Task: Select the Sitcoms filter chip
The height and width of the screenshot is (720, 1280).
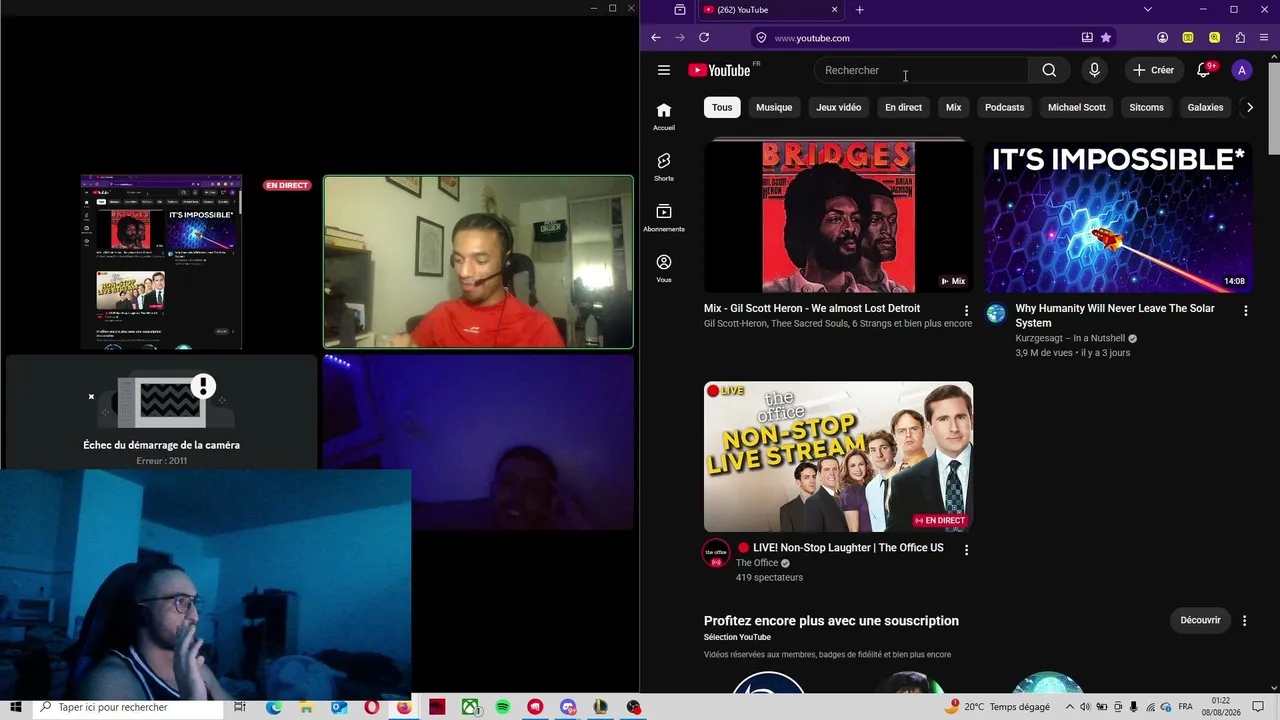Action: click(1147, 107)
